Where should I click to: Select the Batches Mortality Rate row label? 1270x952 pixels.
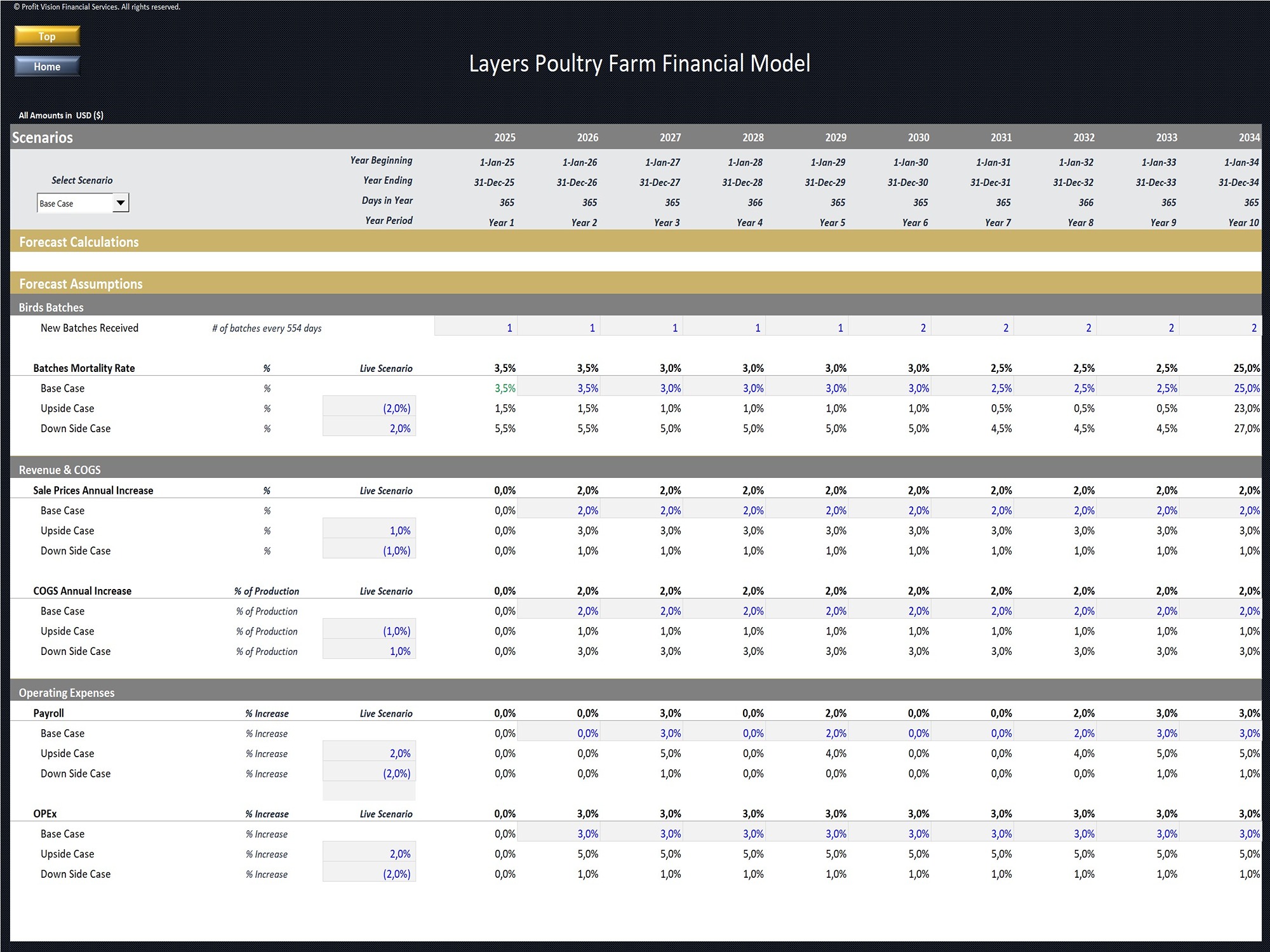point(84,368)
